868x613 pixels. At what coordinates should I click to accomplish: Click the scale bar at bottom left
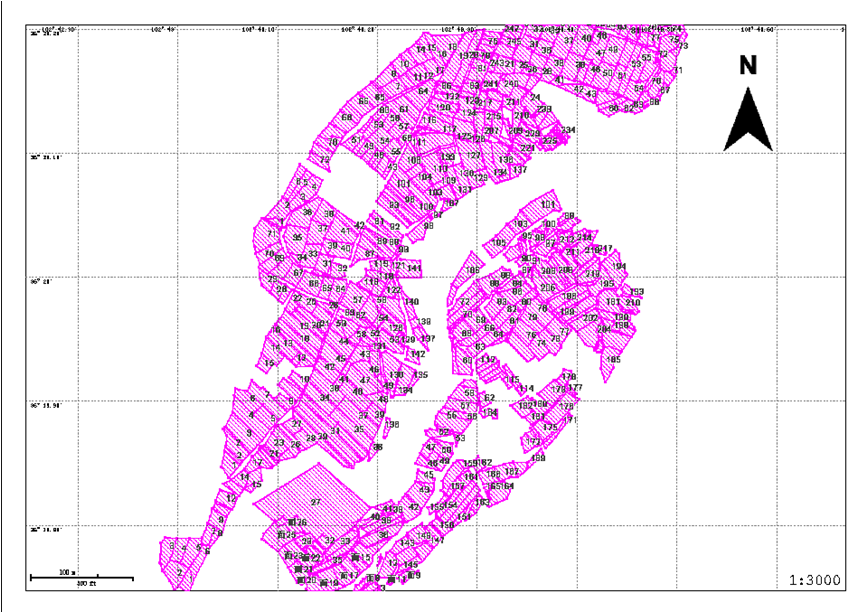[x=81, y=577]
